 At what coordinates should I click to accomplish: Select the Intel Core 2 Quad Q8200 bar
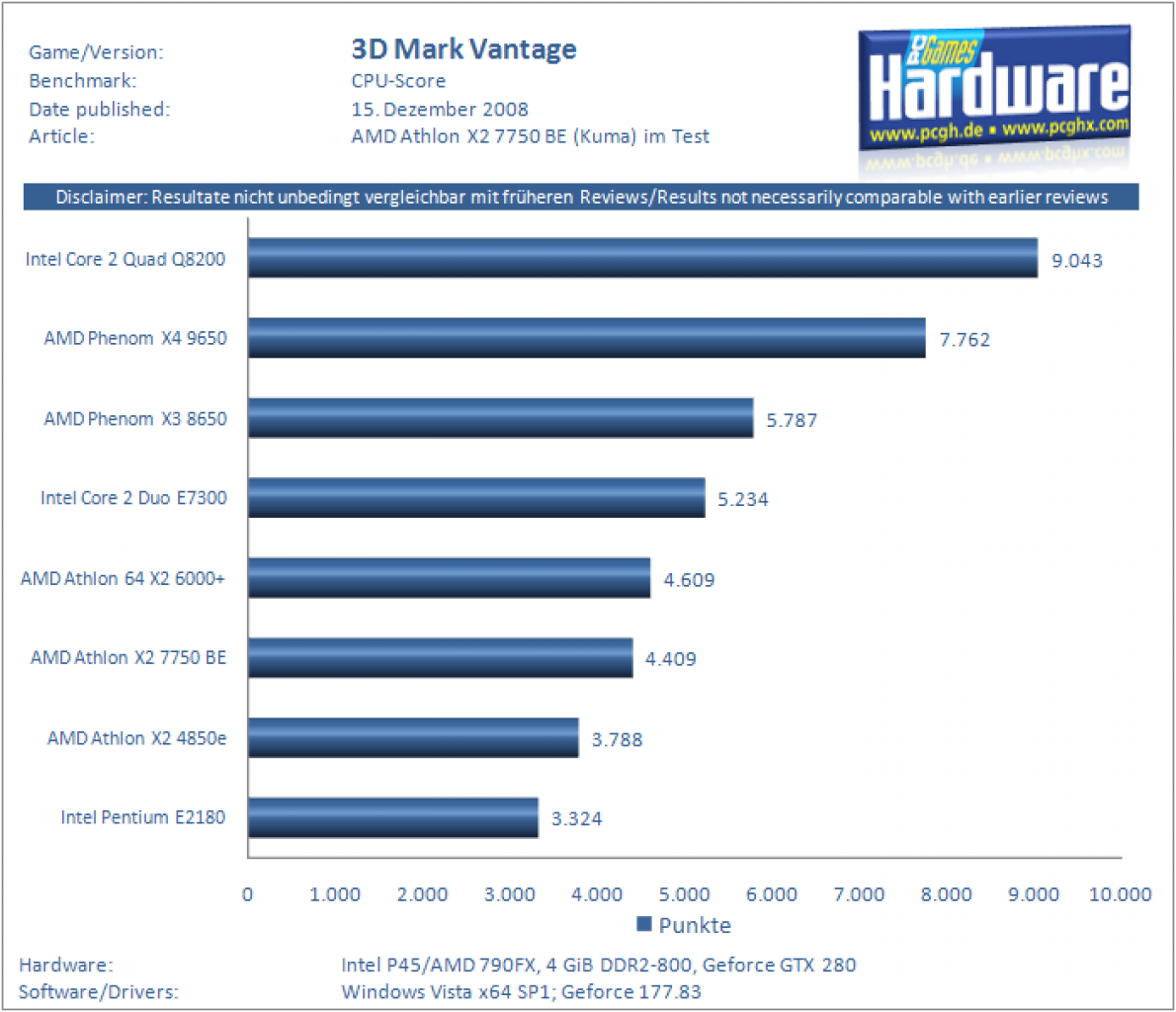click(642, 258)
